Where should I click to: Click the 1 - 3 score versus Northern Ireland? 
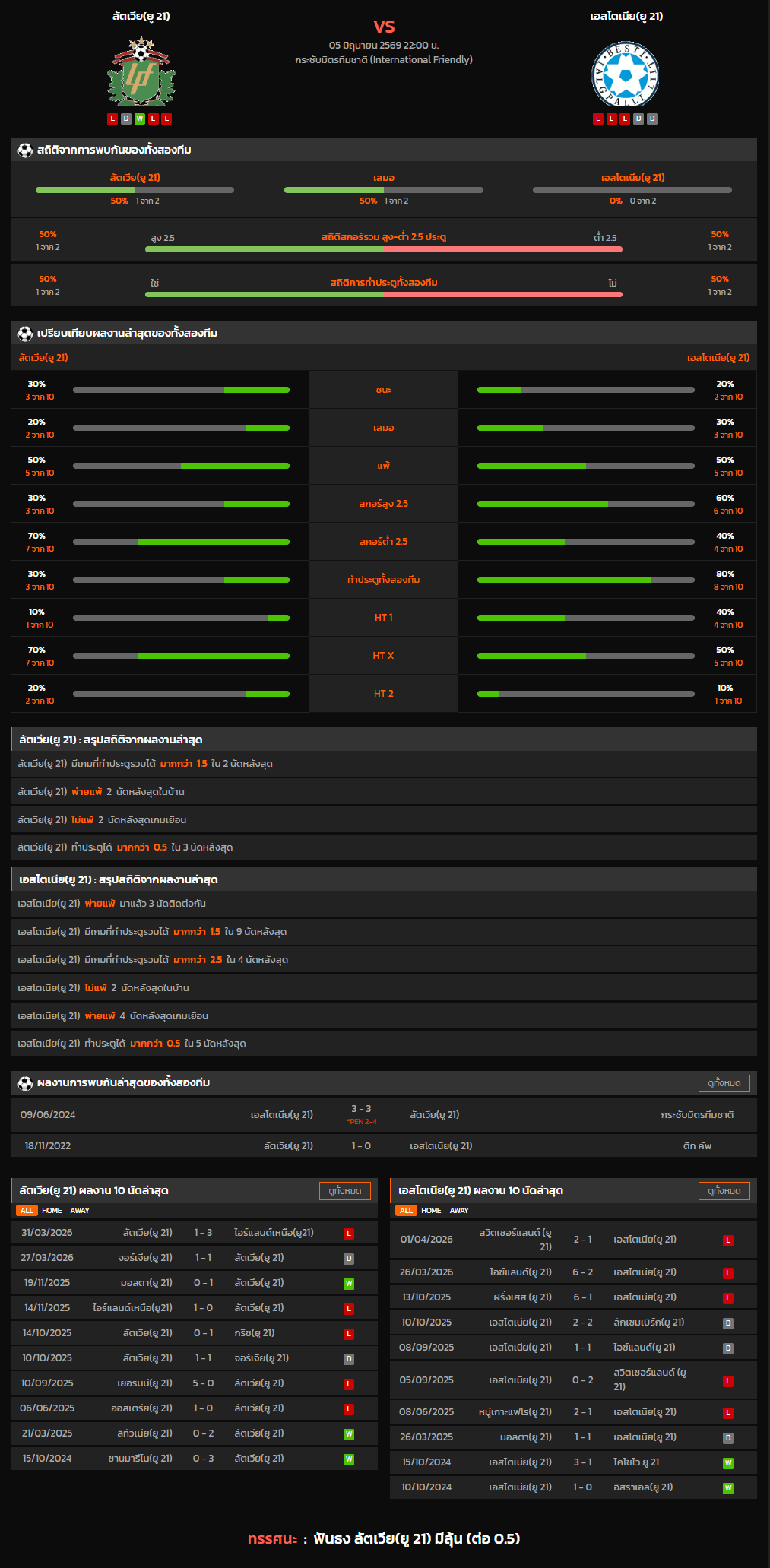(x=203, y=1233)
